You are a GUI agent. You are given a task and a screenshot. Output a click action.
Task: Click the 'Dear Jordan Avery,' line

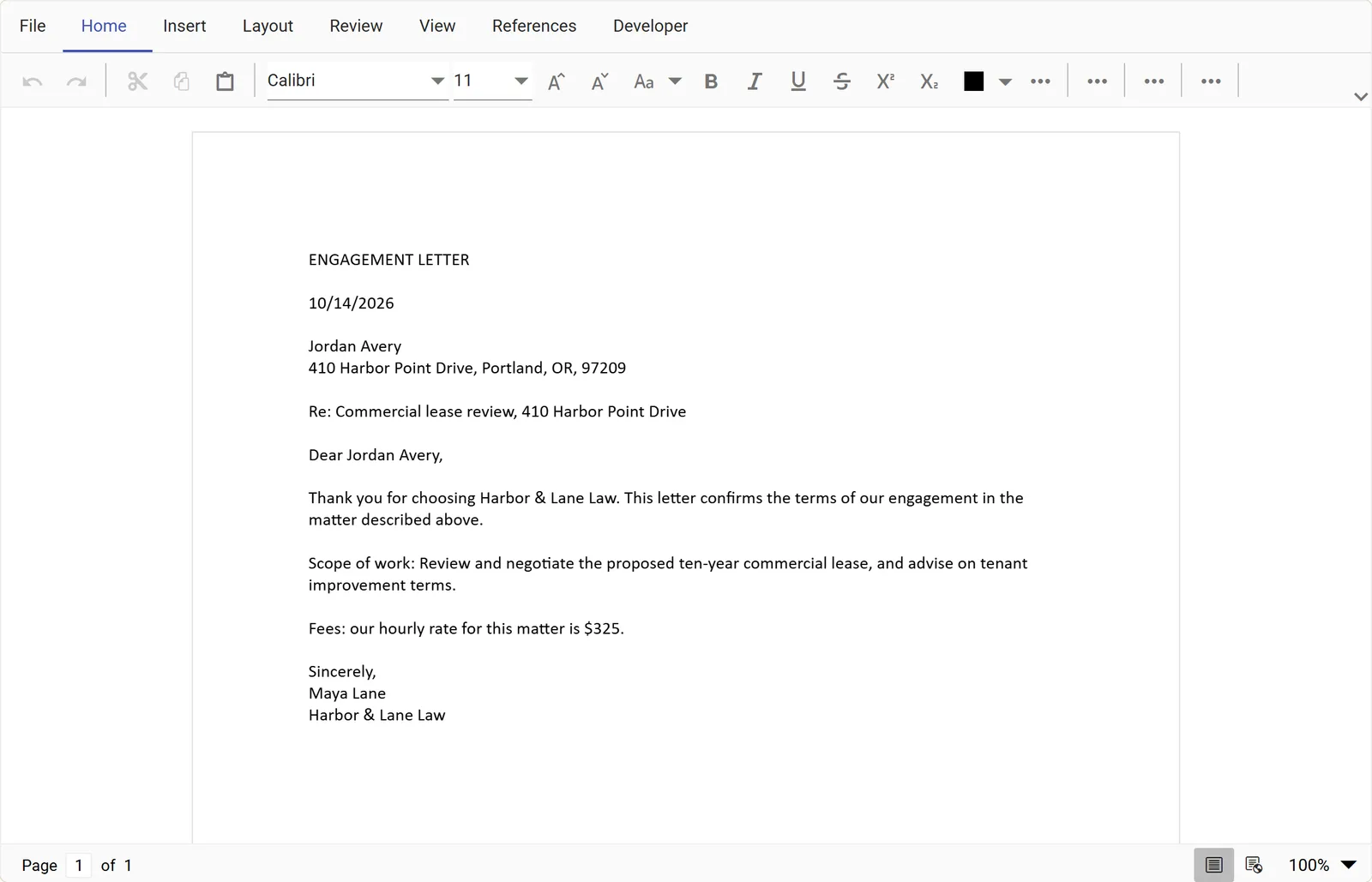376,455
